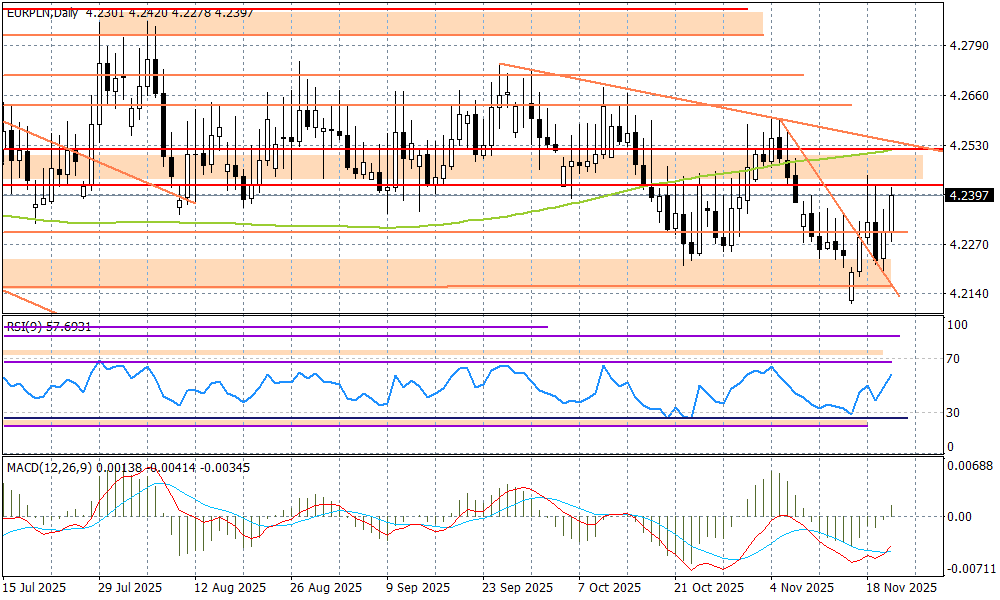The width and height of the screenshot is (1000, 600).
Task: Click the 18 Nov 2025 date label
Action: 898,587
